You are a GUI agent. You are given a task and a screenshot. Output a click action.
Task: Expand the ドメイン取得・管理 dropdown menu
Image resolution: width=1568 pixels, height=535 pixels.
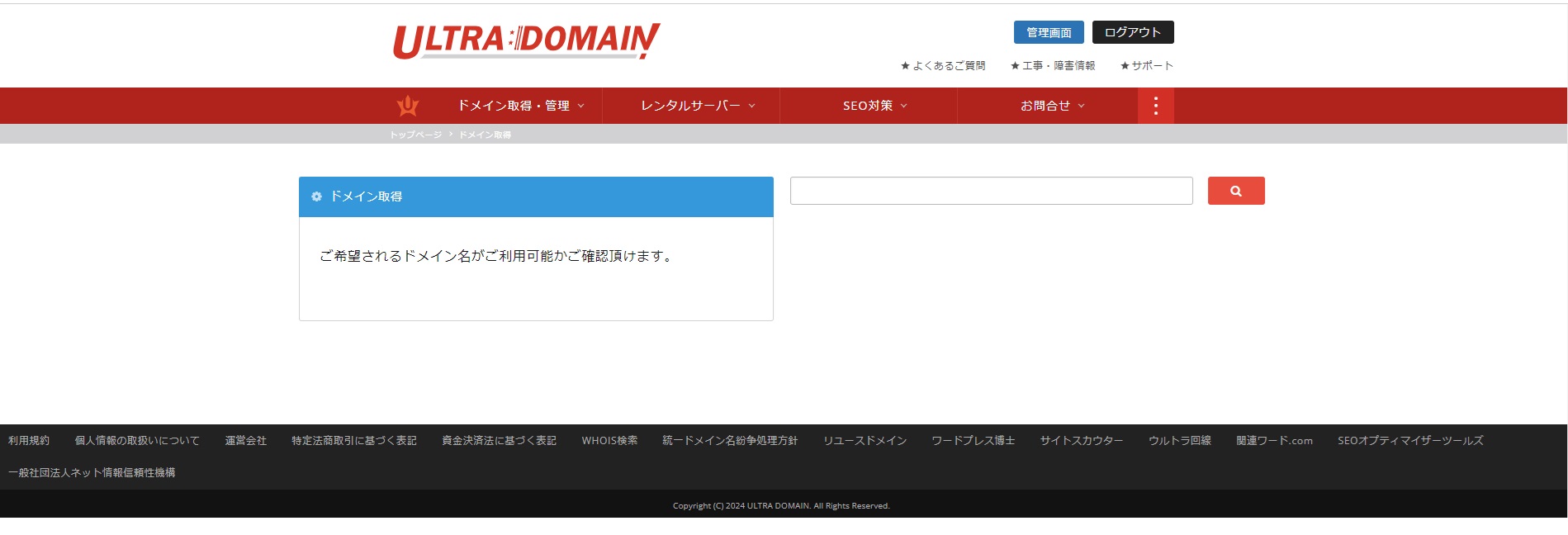(520, 106)
